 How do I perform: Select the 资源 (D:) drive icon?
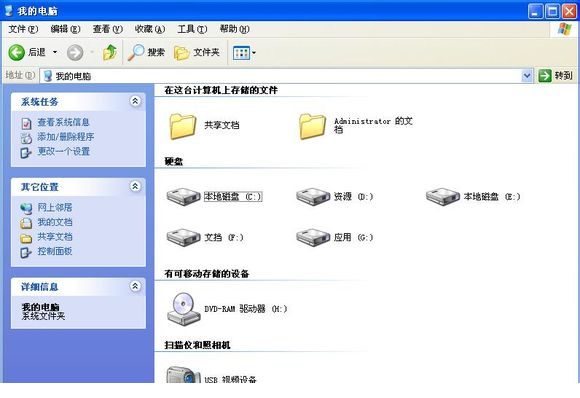(x=313, y=196)
